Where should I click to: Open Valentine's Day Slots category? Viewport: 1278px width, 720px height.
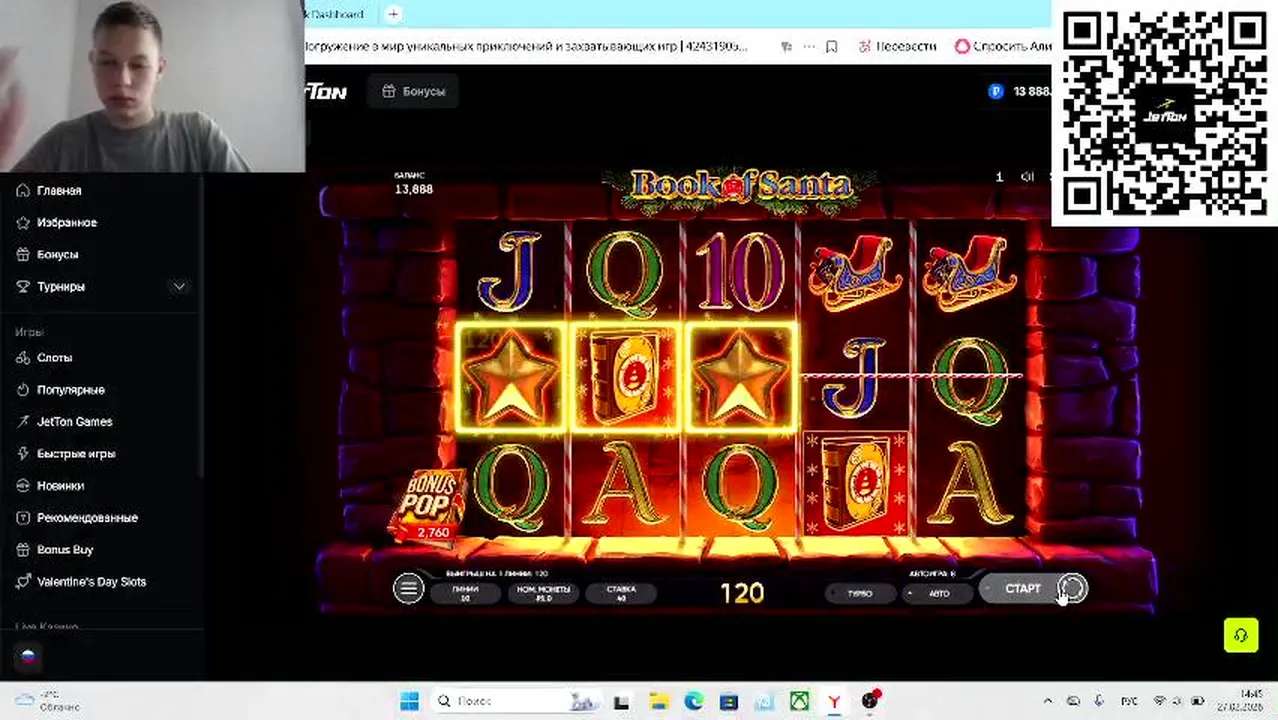pyautogui.click(x=91, y=581)
